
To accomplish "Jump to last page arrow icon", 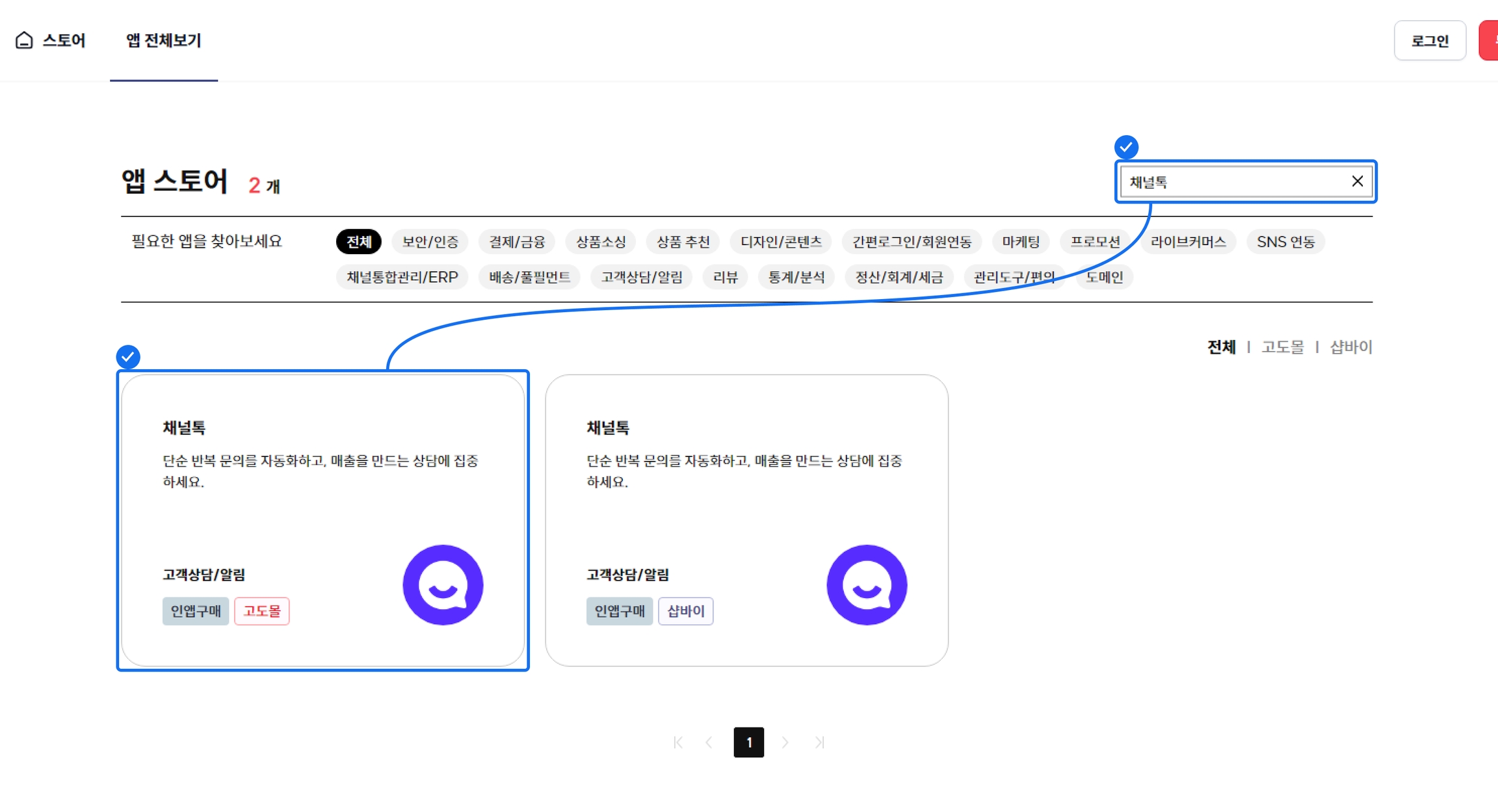I will pyautogui.click(x=819, y=742).
